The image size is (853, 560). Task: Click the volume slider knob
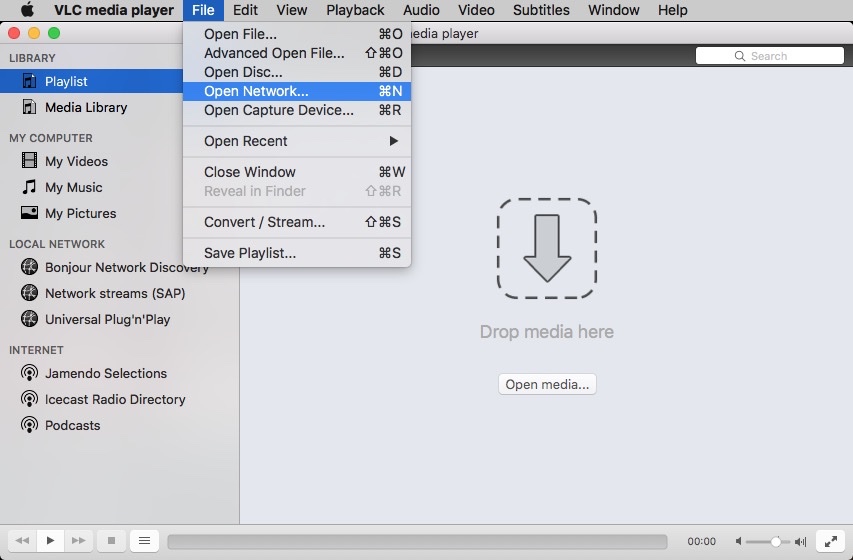(776, 541)
